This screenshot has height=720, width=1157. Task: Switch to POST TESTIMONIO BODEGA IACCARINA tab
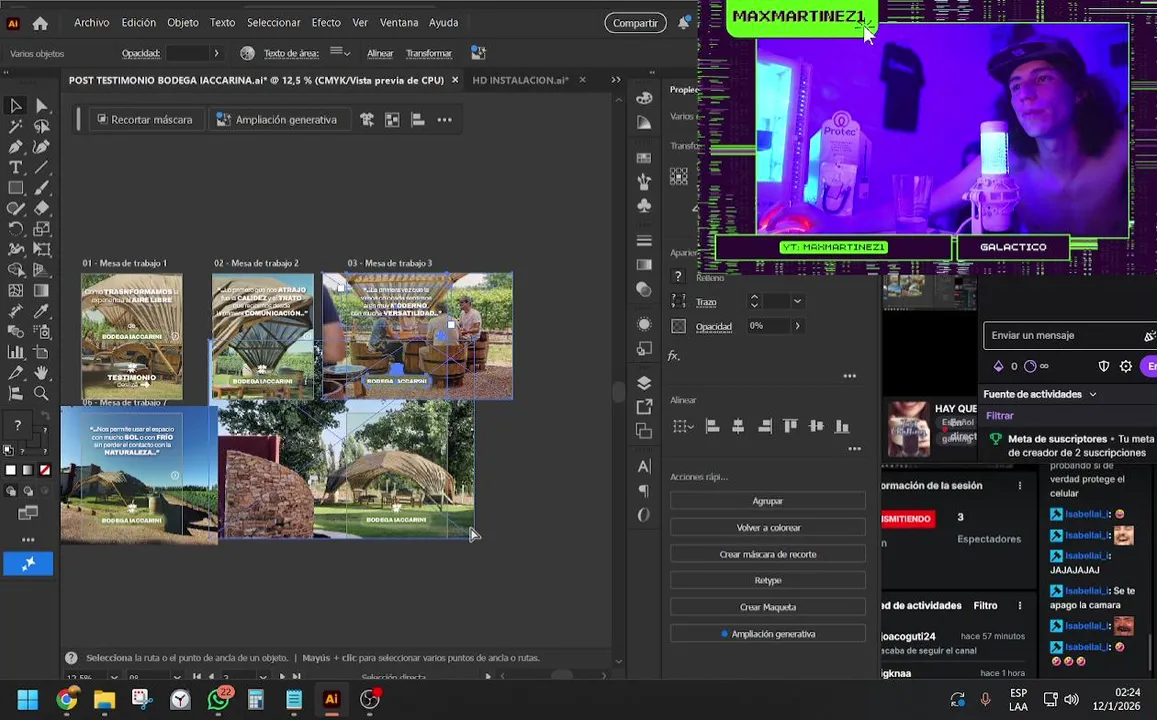(x=256, y=80)
